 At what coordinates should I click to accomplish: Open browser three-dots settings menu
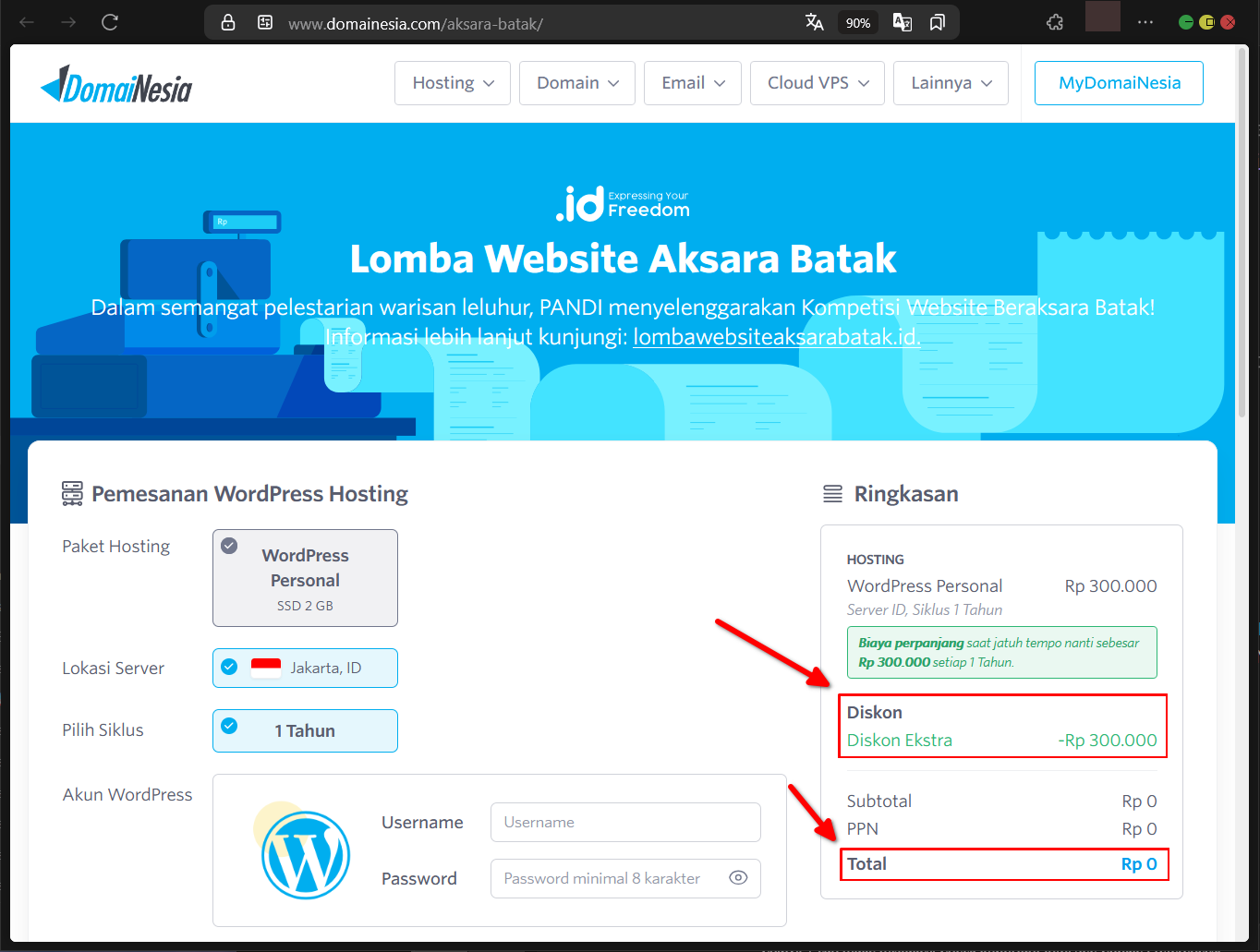point(1145,22)
